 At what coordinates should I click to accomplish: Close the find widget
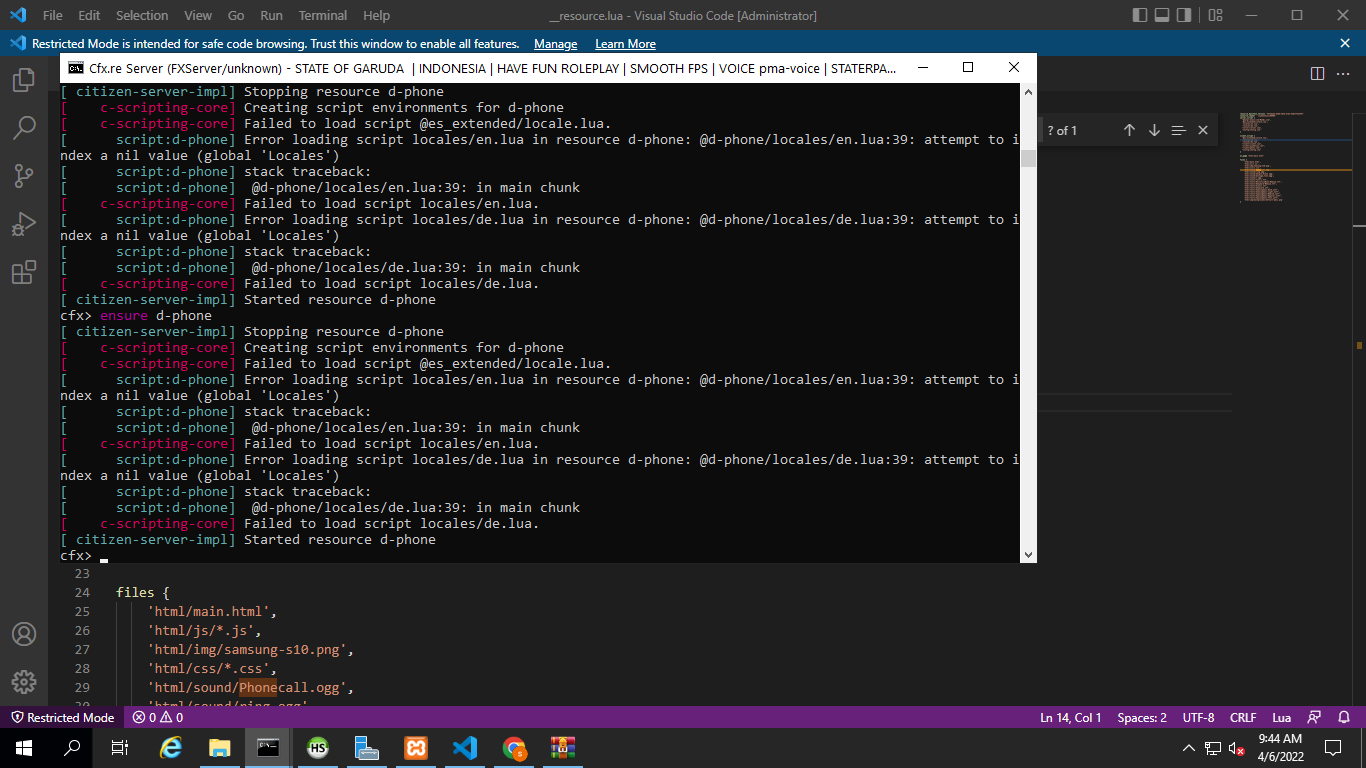point(1203,130)
